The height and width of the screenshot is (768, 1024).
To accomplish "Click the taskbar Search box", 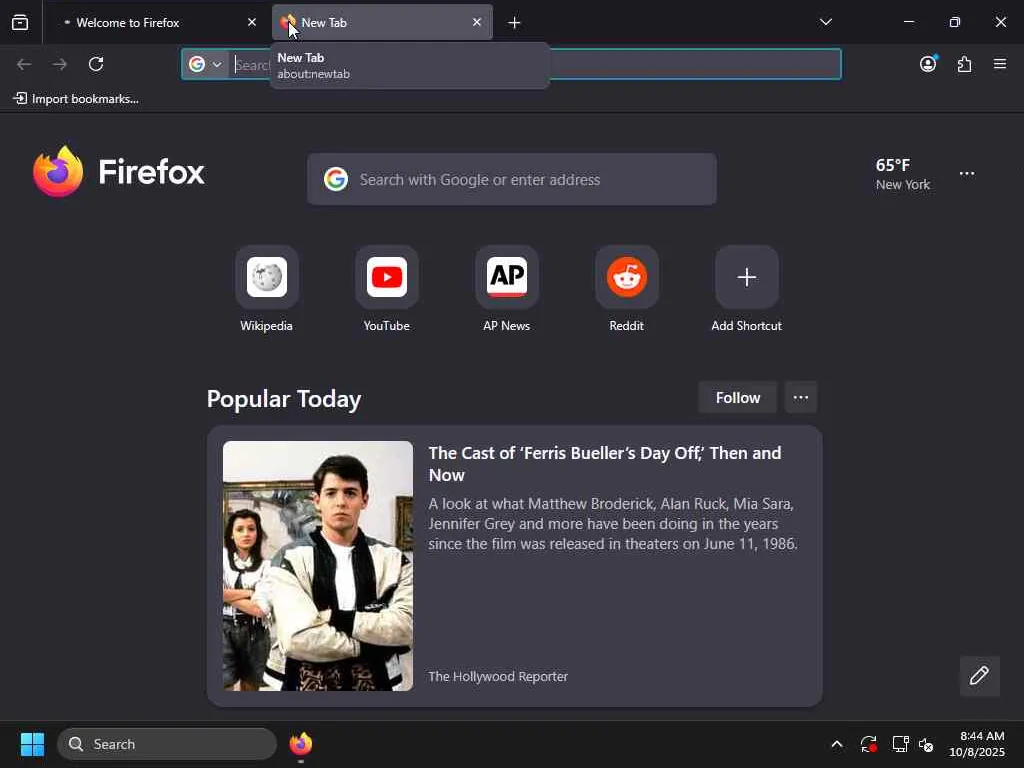I will point(167,744).
